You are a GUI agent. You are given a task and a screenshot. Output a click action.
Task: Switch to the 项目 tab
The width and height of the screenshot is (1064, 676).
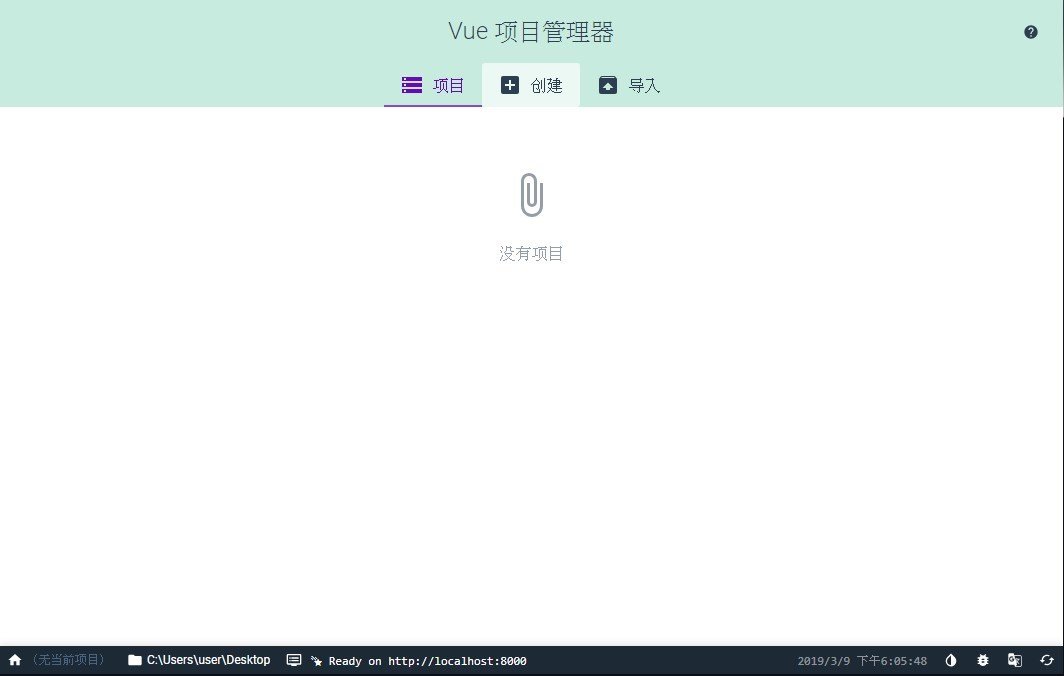click(x=433, y=85)
